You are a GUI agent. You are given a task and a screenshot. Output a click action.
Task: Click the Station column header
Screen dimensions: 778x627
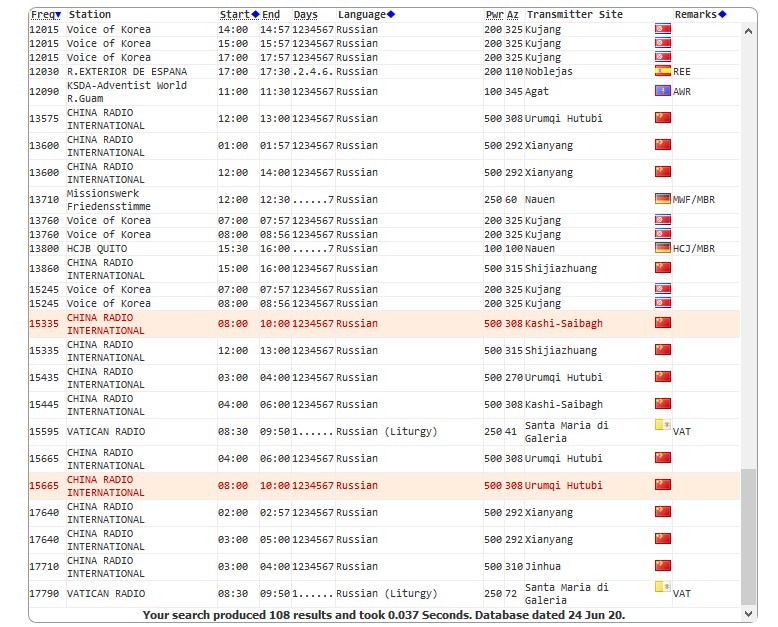(90, 15)
